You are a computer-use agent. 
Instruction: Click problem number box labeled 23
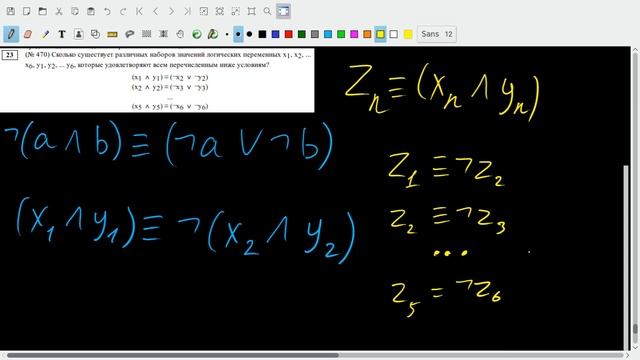click(10, 55)
